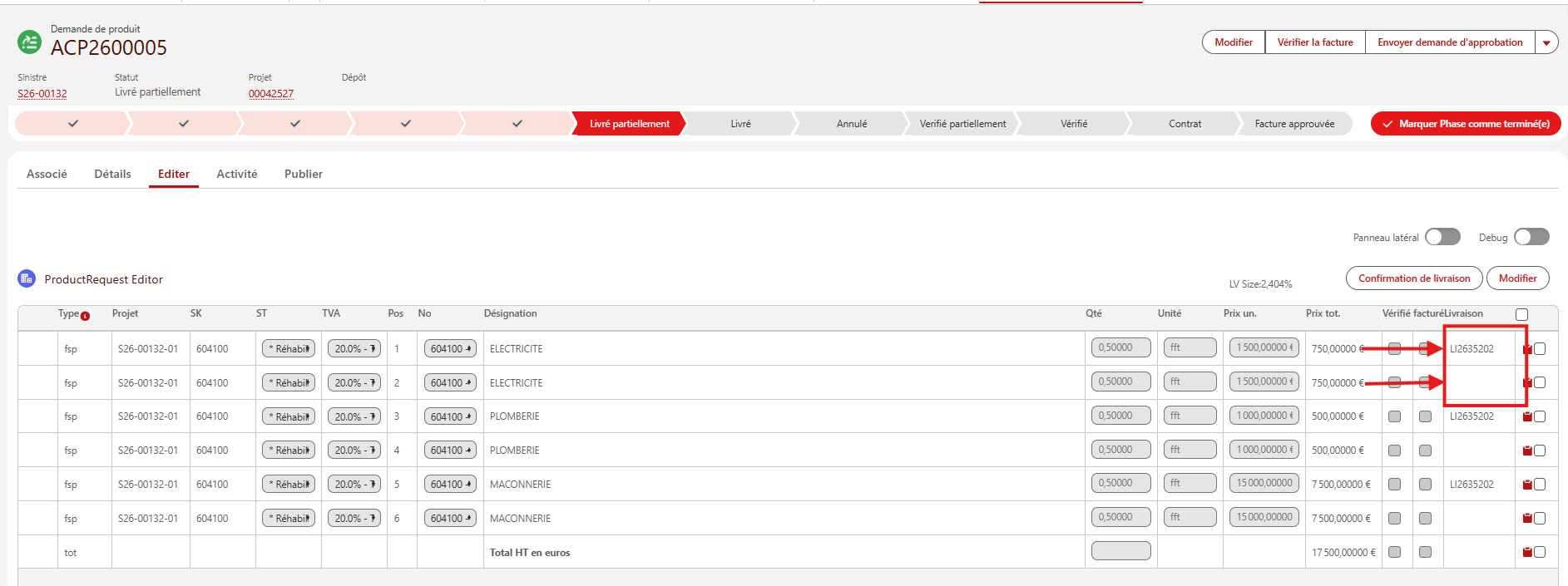Screen dimensions: 1568x586
Task: Open the Réhabil ST dropdown in row 1
Action: [x=289, y=349]
